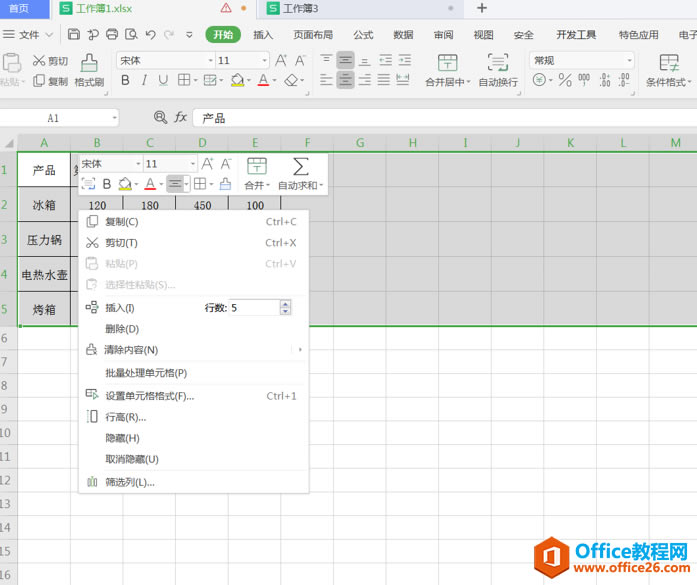Select the Format Painter (格式刷) tool
Screen dimensions: 697x585
[x=89, y=70]
